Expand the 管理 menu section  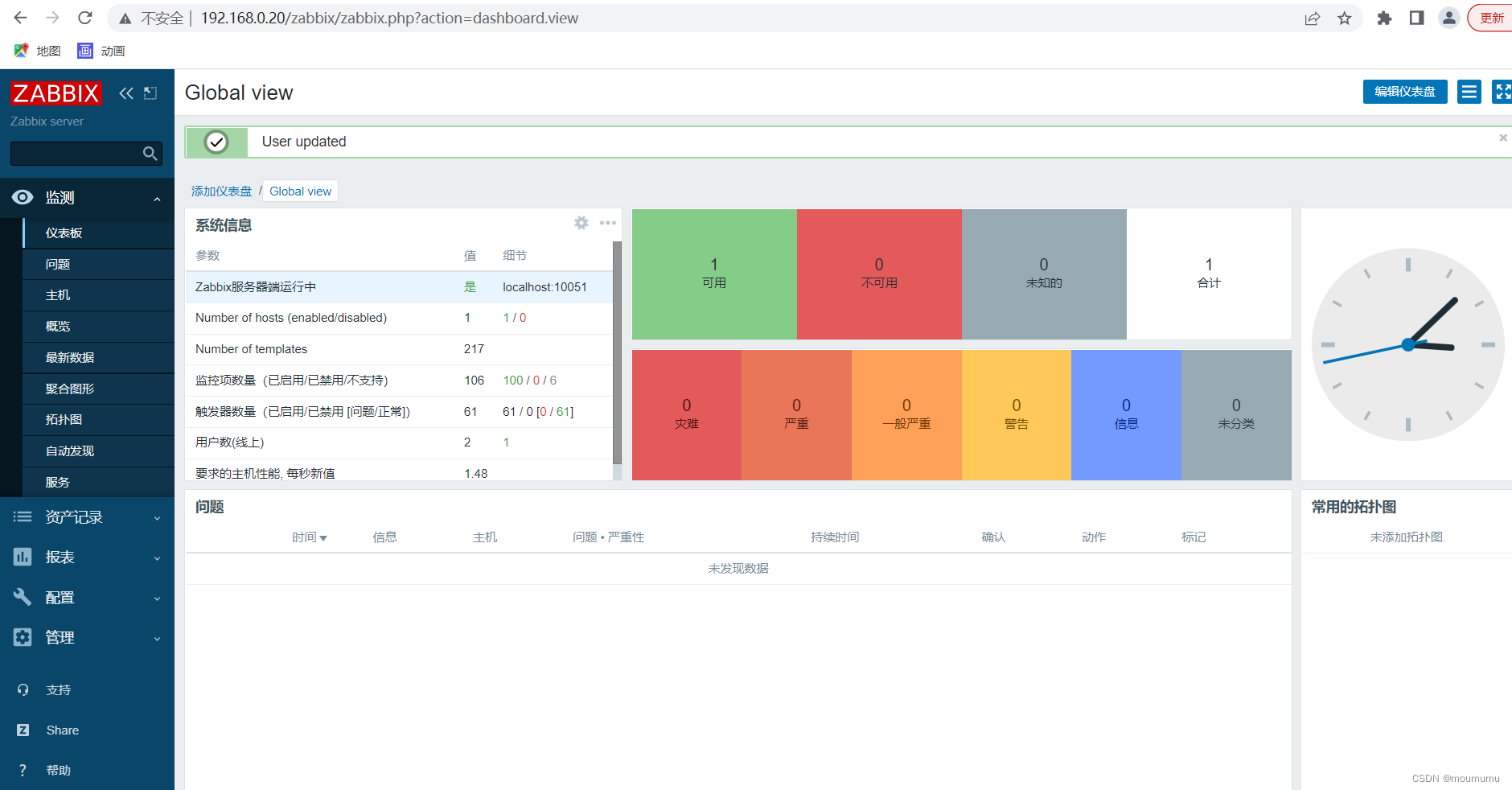tap(158, 639)
